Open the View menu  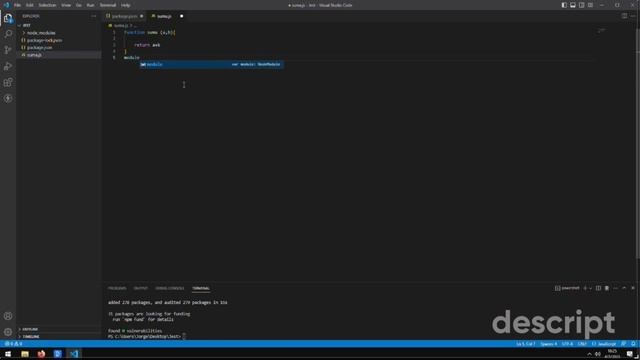pyautogui.click(x=66, y=5)
